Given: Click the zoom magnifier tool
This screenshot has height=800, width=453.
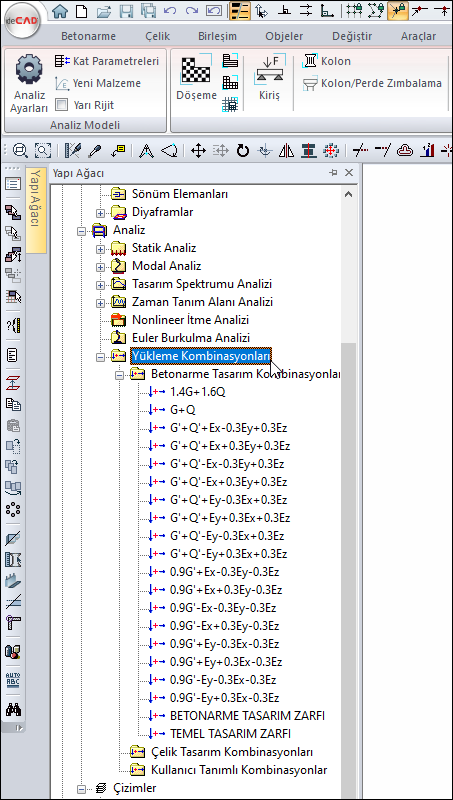Looking at the screenshot, I should 20,151.
